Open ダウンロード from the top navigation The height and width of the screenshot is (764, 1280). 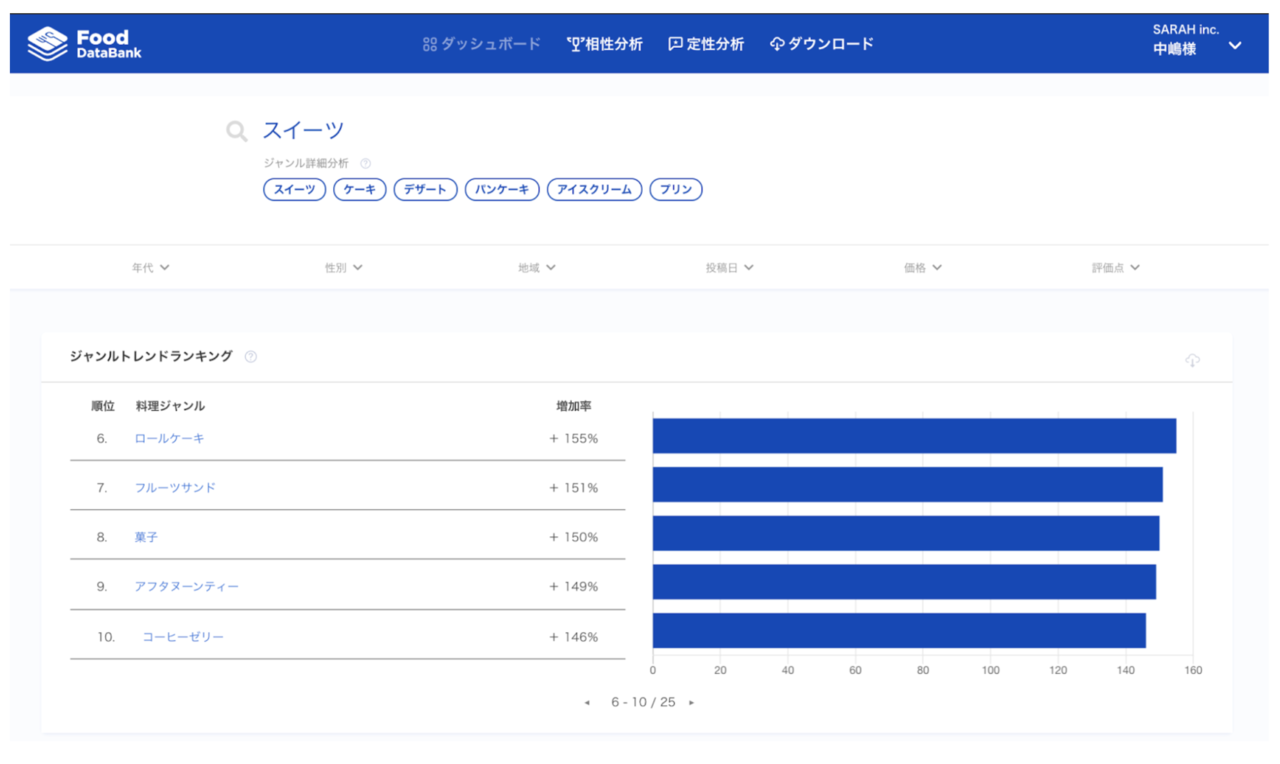[821, 44]
